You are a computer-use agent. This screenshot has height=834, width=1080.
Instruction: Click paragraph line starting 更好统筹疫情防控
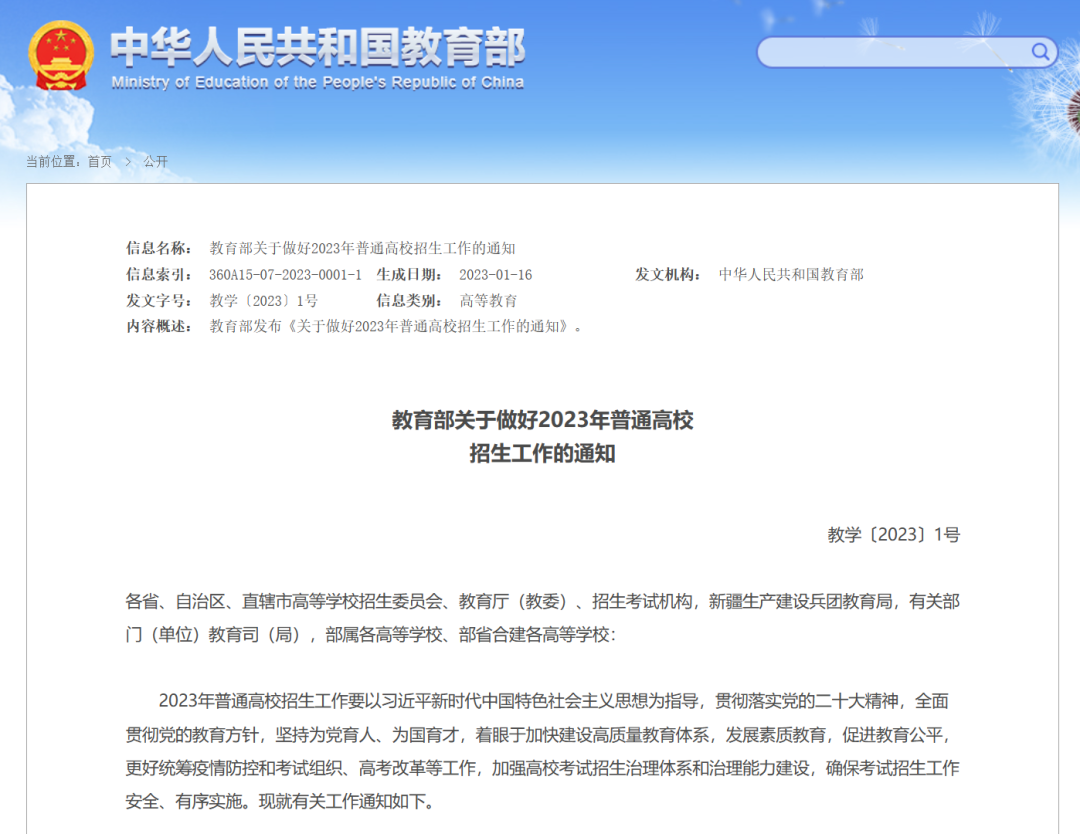[x=543, y=768]
